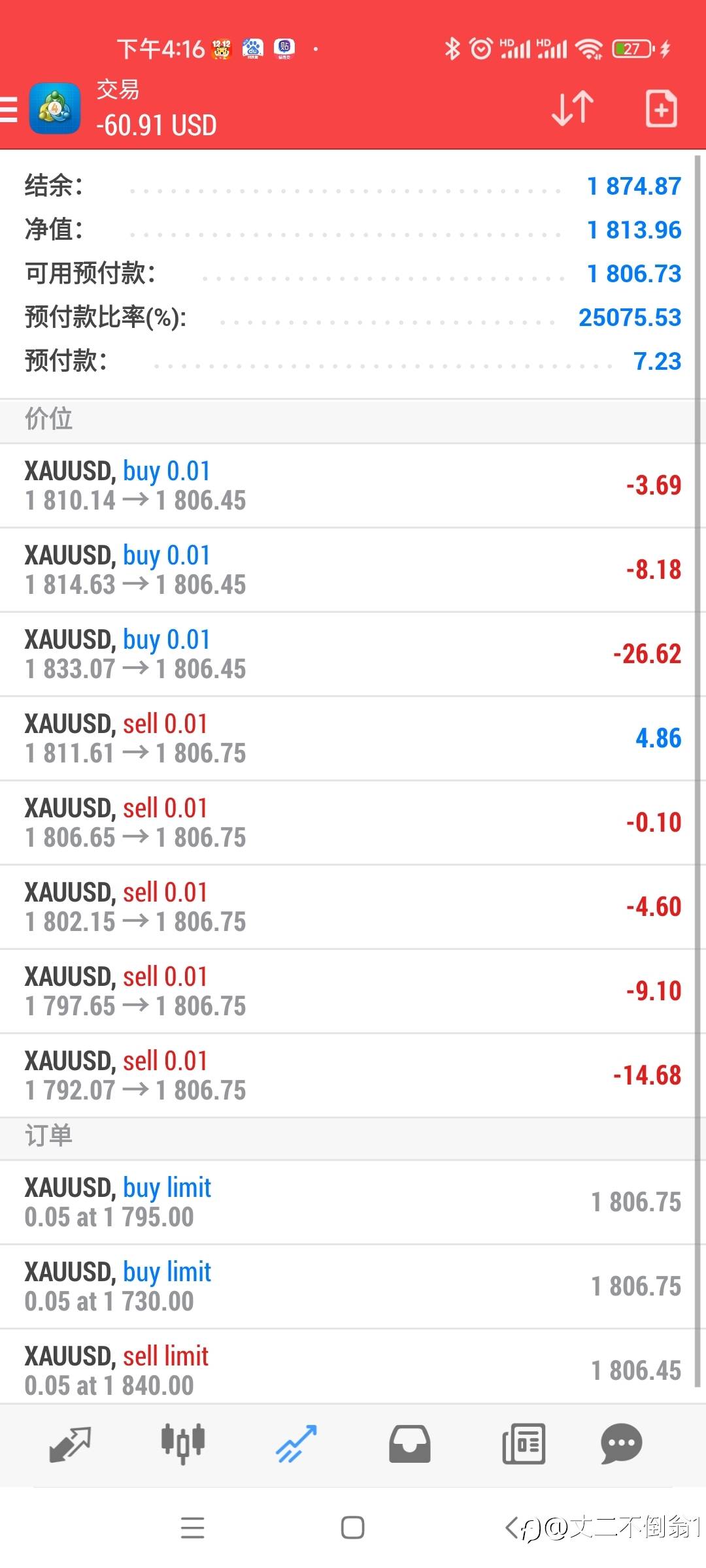
Task: Select the buy position opened at 1 810.14
Action: (x=353, y=485)
